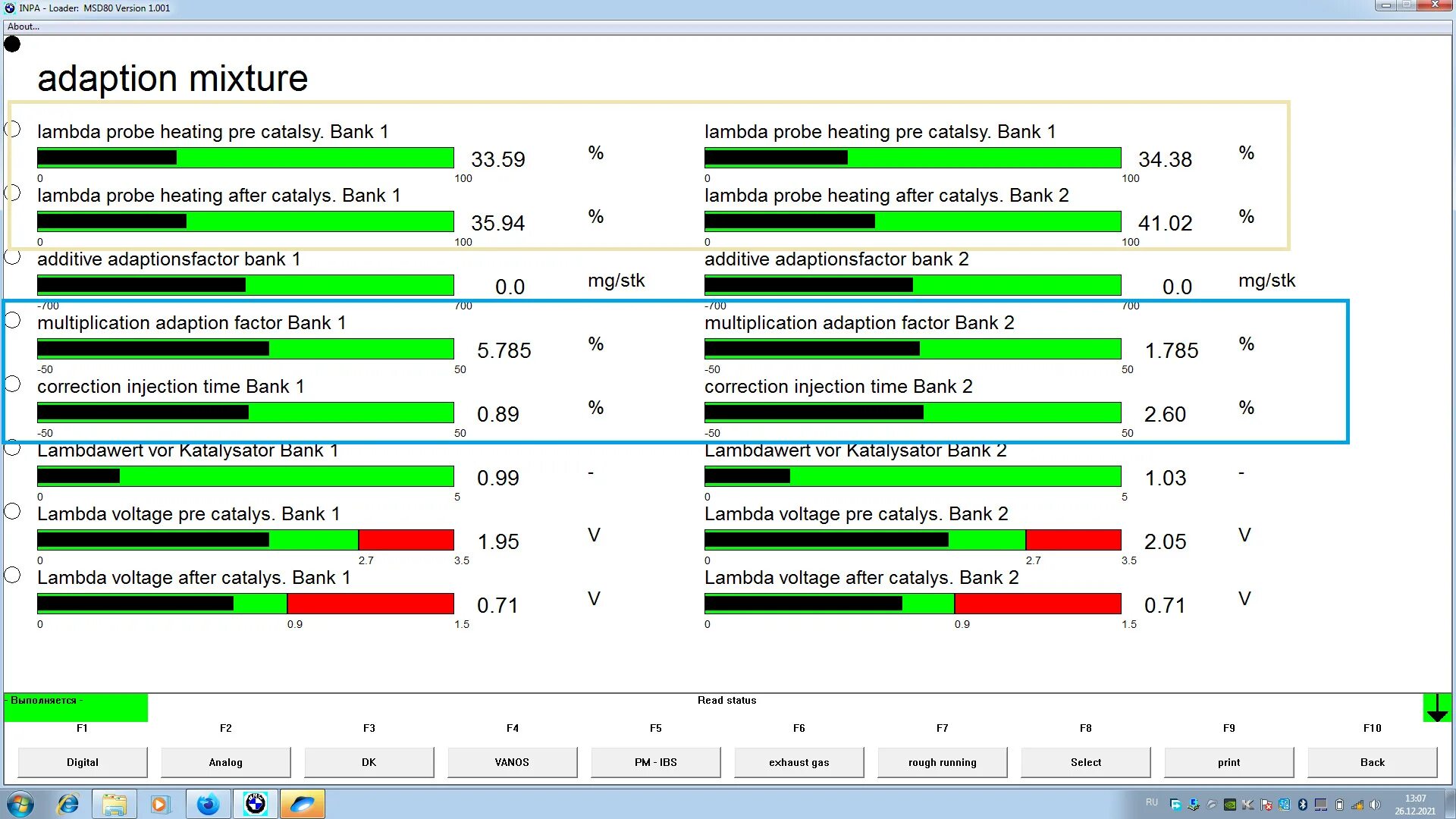Open Windows Explorer folder icon
The image size is (1456, 819).
pyautogui.click(x=115, y=803)
